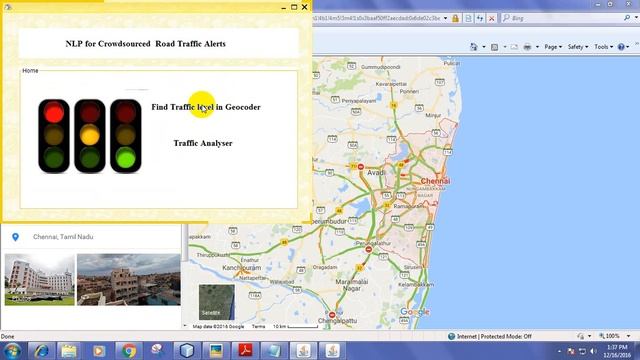Click road closure sign near Chengalpattu

pos(332,315)
